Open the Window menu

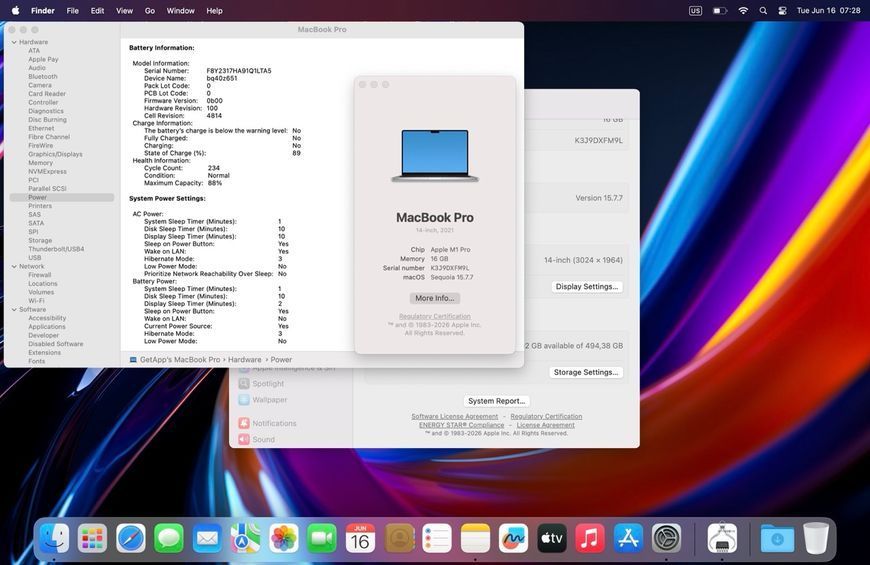(x=180, y=11)
